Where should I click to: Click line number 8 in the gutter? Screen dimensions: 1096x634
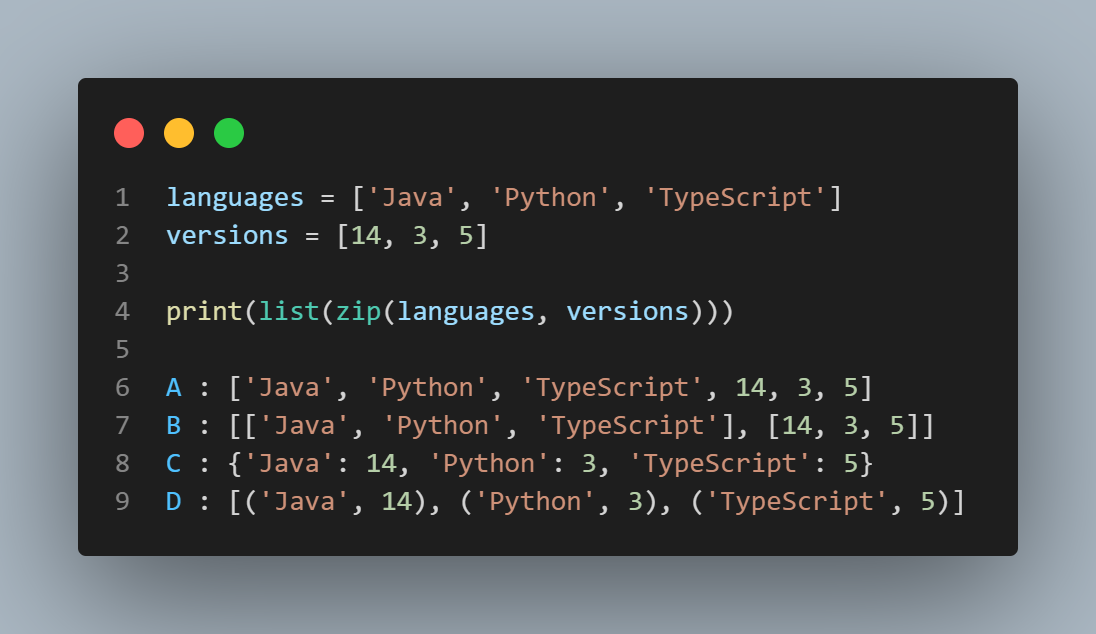click(122, 463)
